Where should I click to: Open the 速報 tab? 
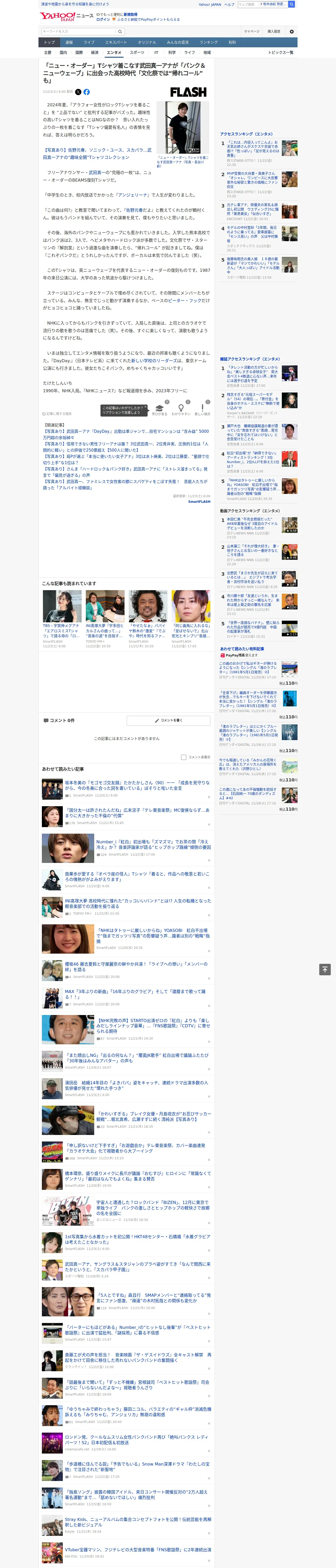coord(69,42)
